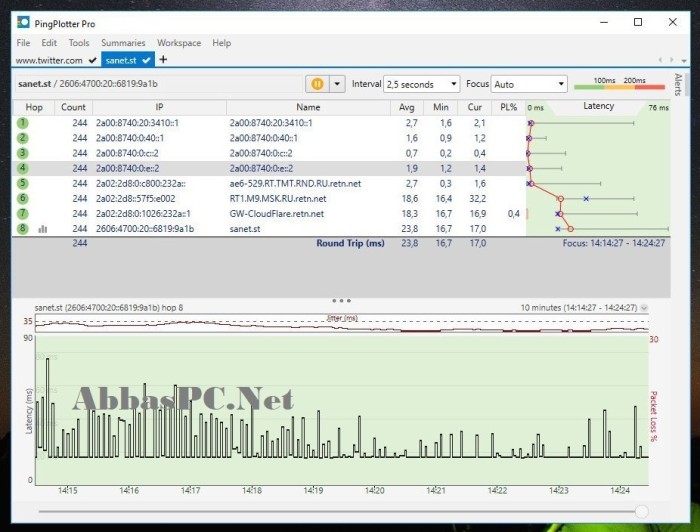Click IP 2a00:8740:20:3410::1 in hop 1
The width and height of the screenshot is (700, 532).
[x=137, y=123]
